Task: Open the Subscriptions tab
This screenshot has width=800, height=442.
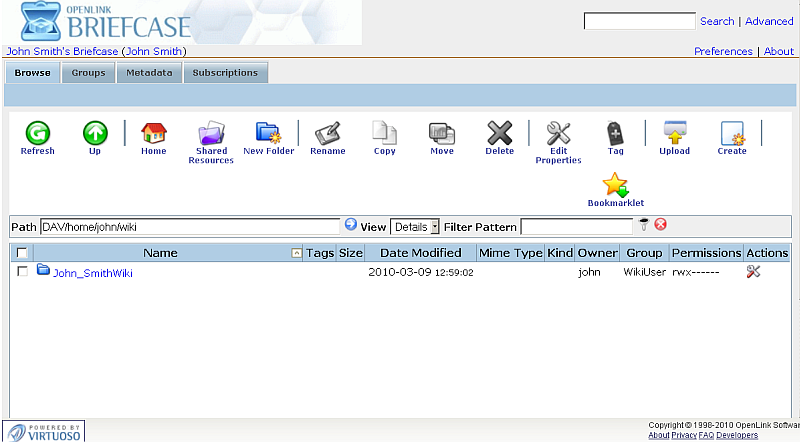Action: click(x=225, y=73)
